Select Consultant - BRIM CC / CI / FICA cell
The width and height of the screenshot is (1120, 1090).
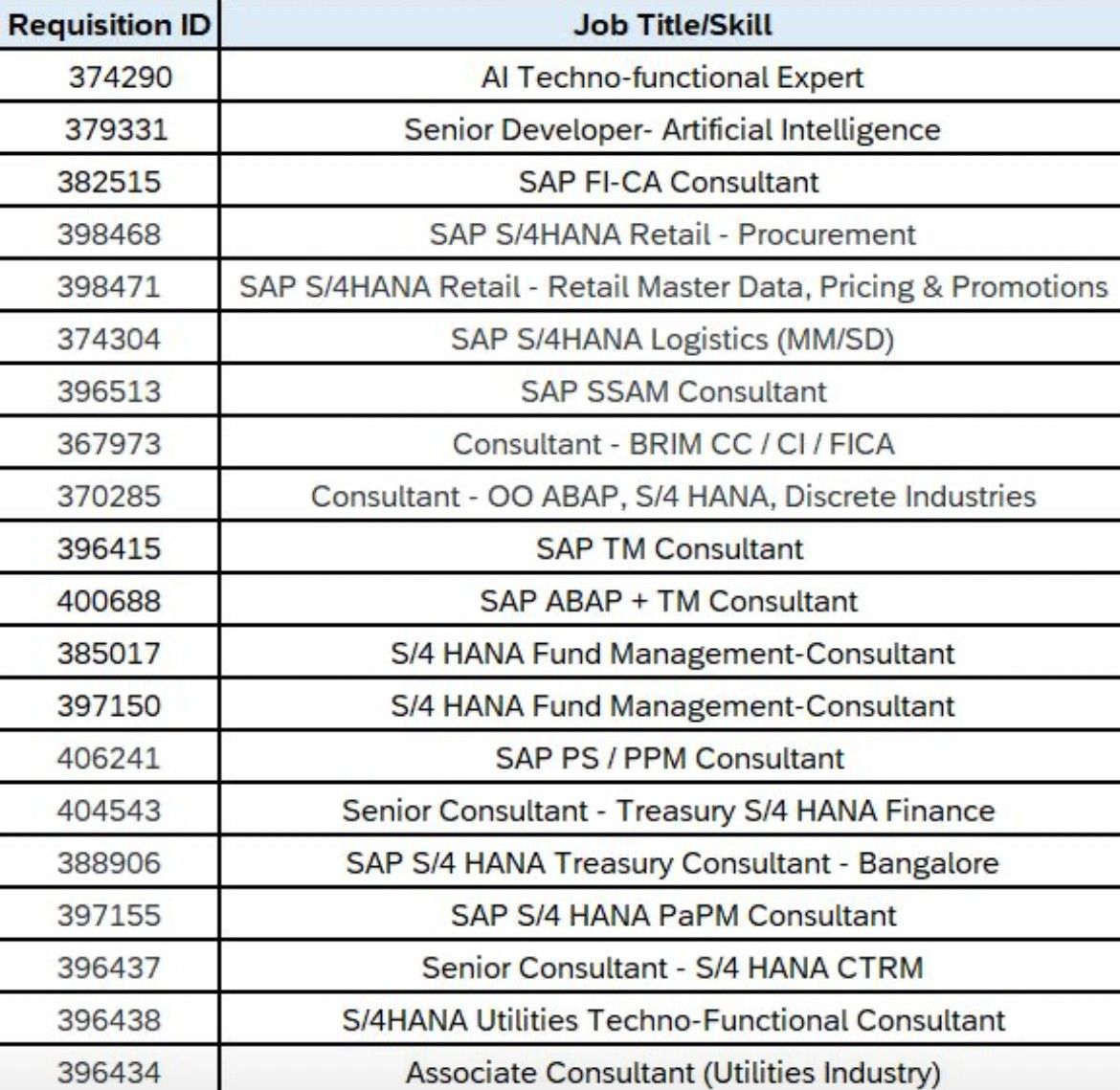point(671,443)
